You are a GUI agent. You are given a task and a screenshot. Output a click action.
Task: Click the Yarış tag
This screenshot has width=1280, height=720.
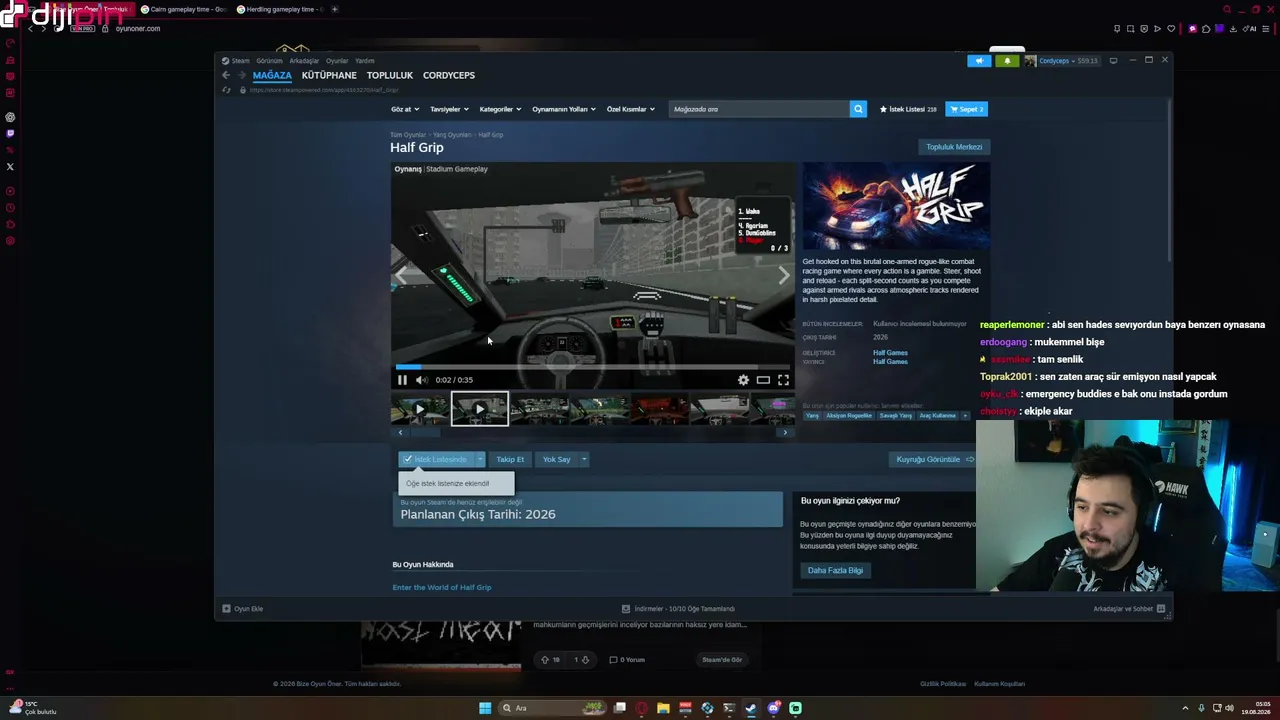812,416
